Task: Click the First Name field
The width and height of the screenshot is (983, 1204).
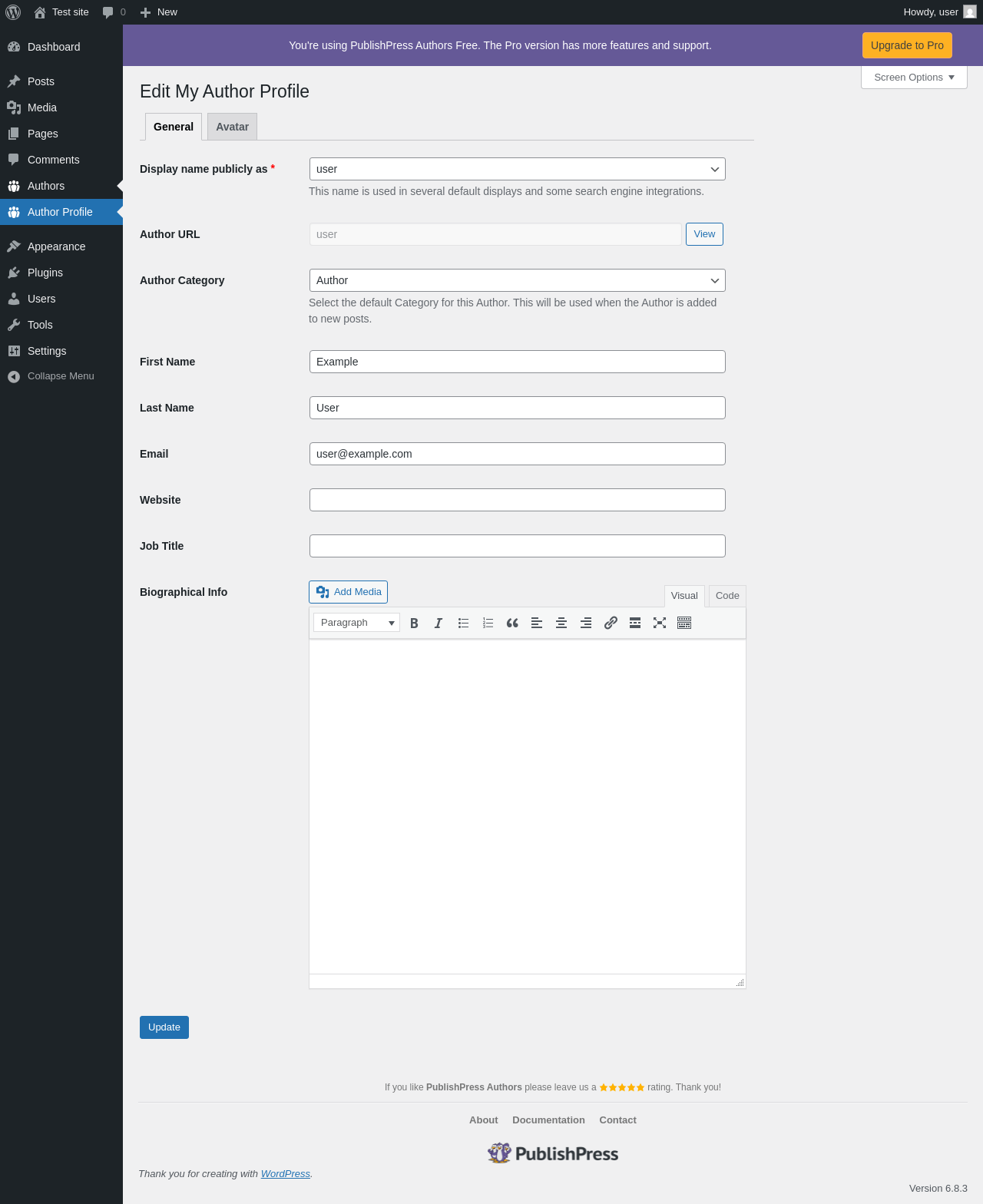Action: pyautogui.click(x=518, y=362)
